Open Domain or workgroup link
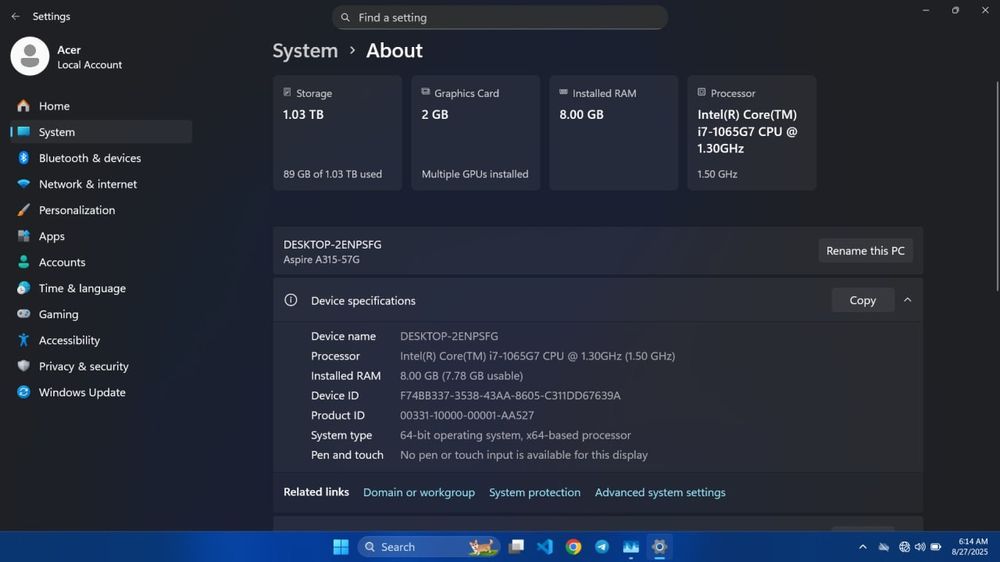The height and width of the screenshot is (562, 1000). [x=419, y=492]
